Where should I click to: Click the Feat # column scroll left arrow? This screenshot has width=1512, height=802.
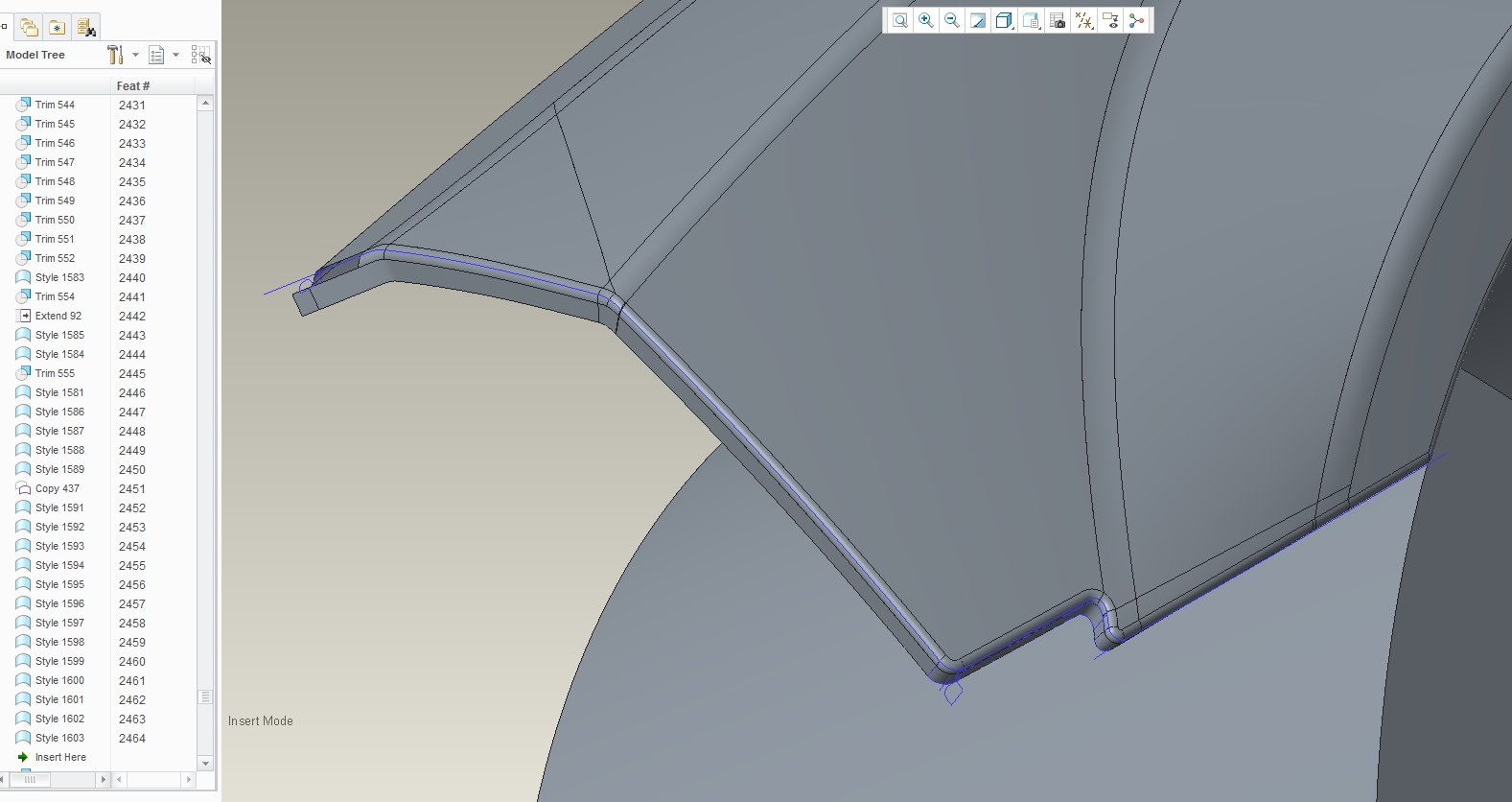[120, 780]
